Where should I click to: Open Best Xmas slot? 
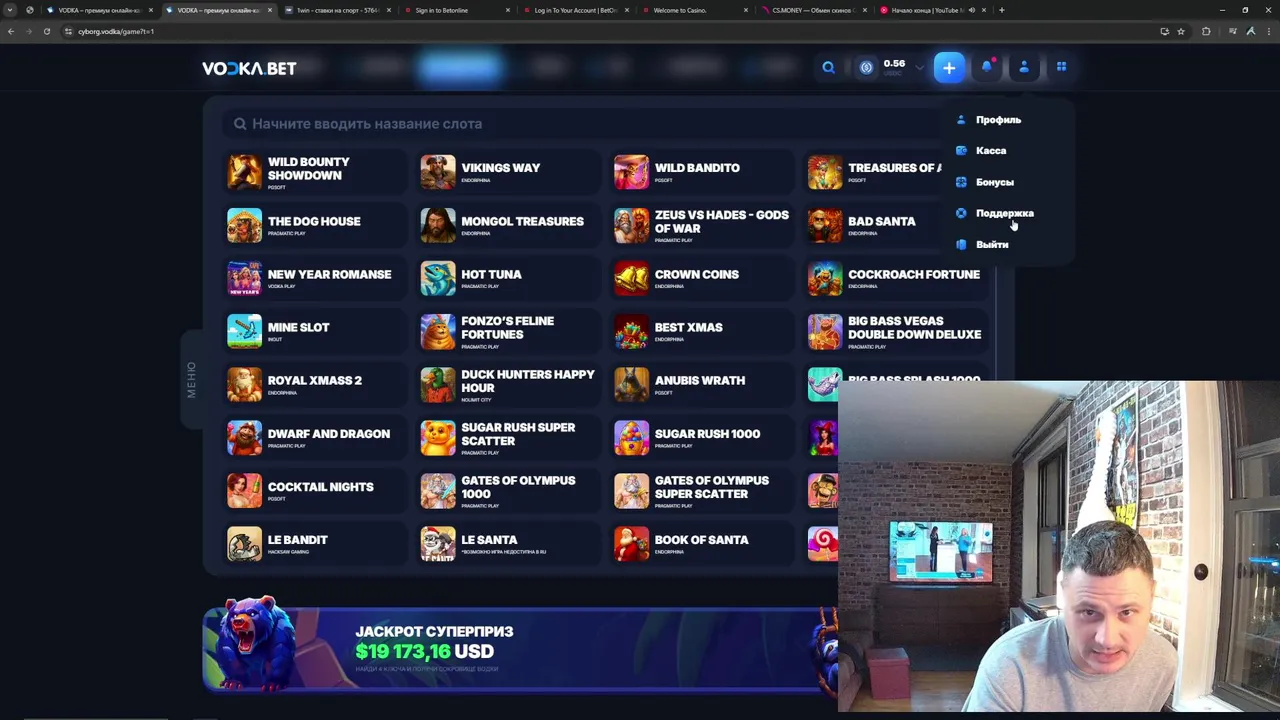click(702, 331)
